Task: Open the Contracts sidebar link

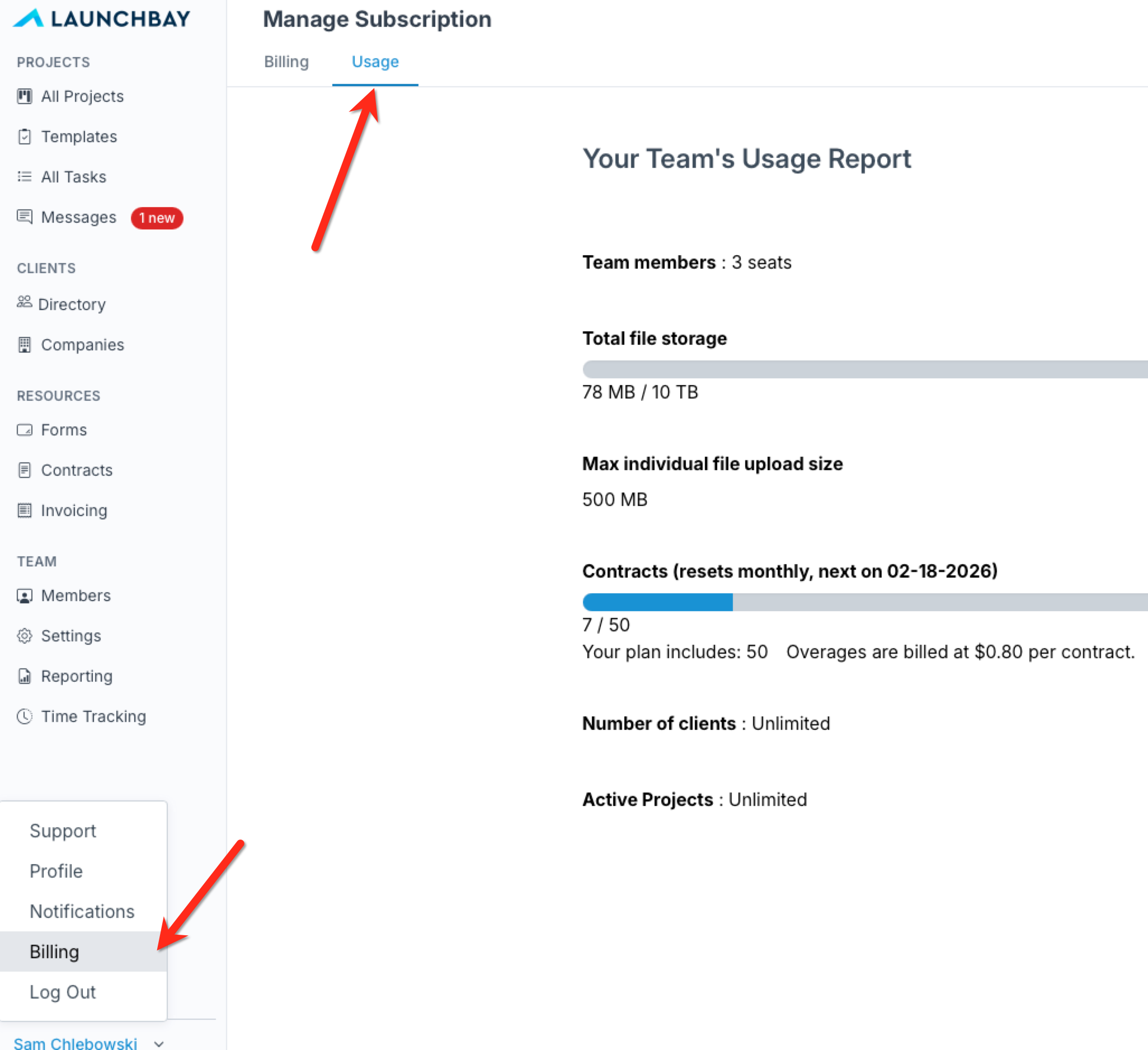Action: coord(76,470)
